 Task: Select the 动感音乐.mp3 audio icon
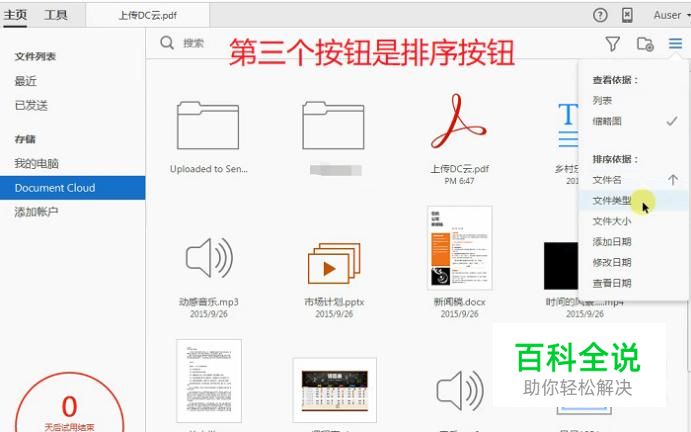[x=209, y=258]
